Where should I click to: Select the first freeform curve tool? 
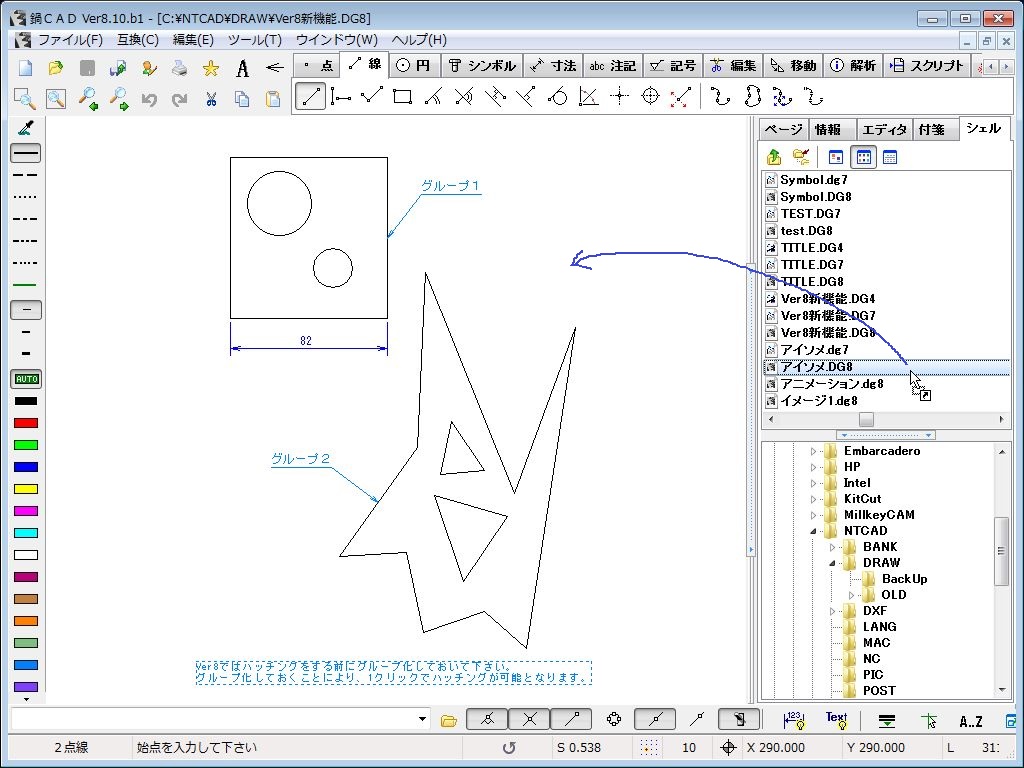(720, 97)
